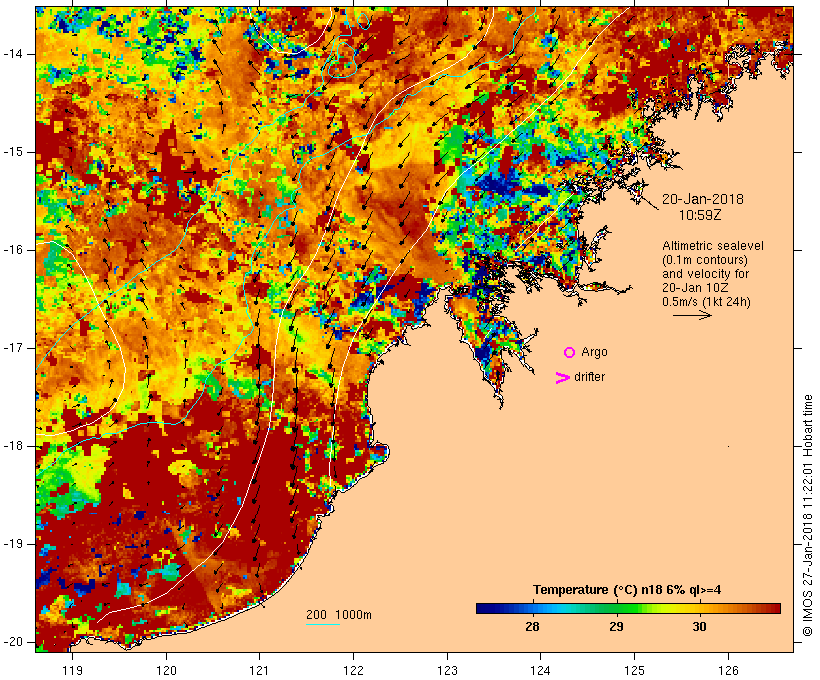Click the '30' colorbar tick label
820x680 pixels.
click(699, 627)
